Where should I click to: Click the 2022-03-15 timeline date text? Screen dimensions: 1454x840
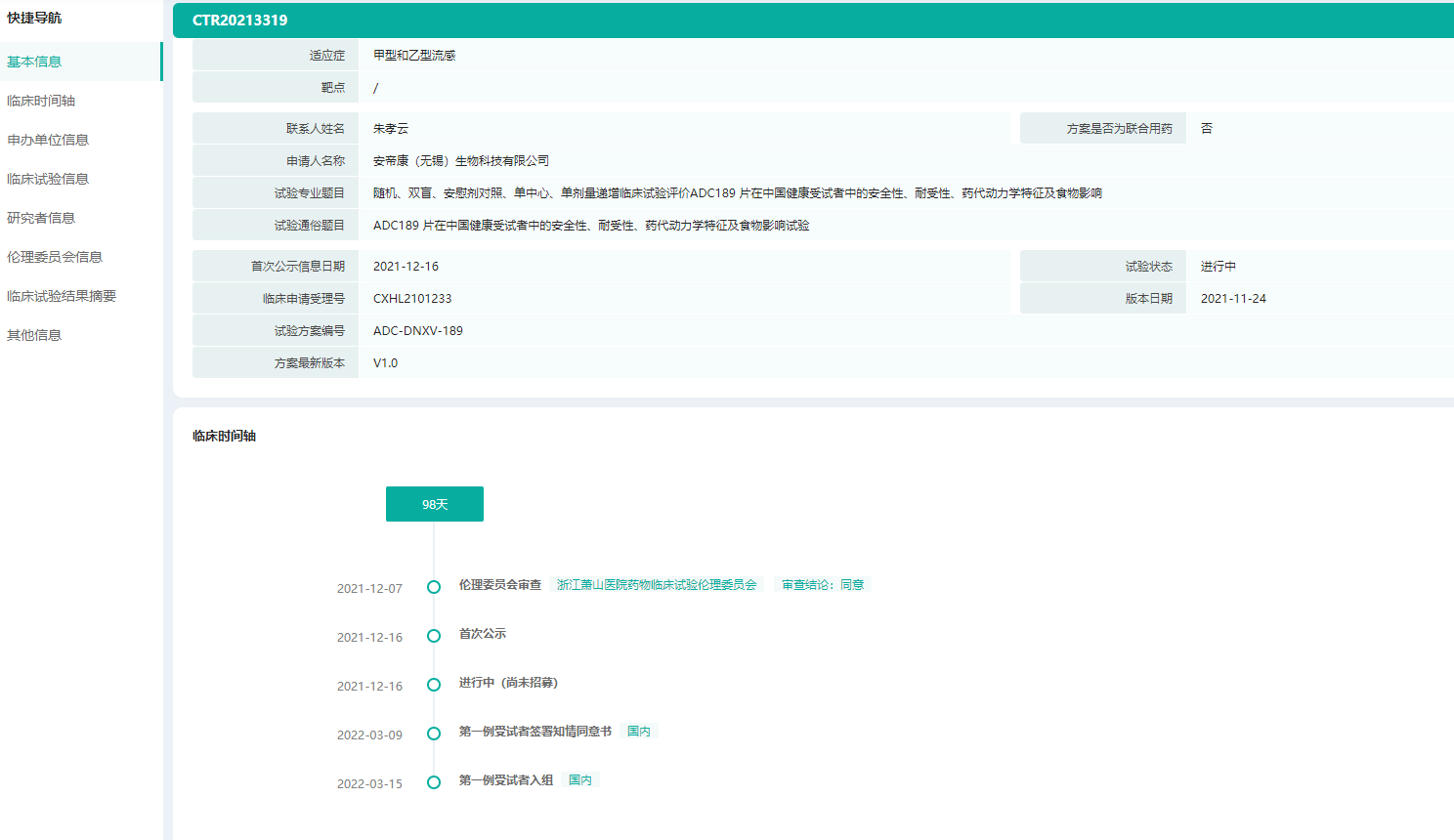tap(369, 784)
